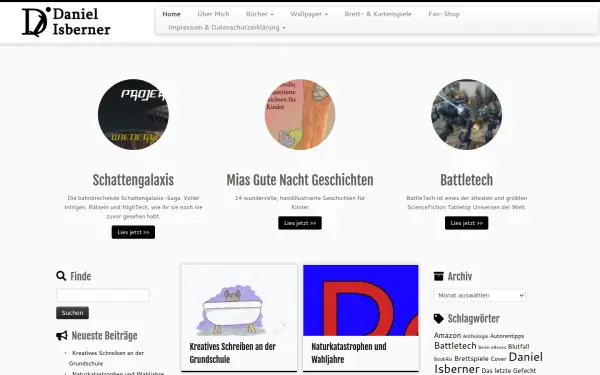The width and height of the screenshot is (600, 375).
Task: Open Brett- & Kartenspiele page
Action: pyautogui.click(x=378, y=14)
